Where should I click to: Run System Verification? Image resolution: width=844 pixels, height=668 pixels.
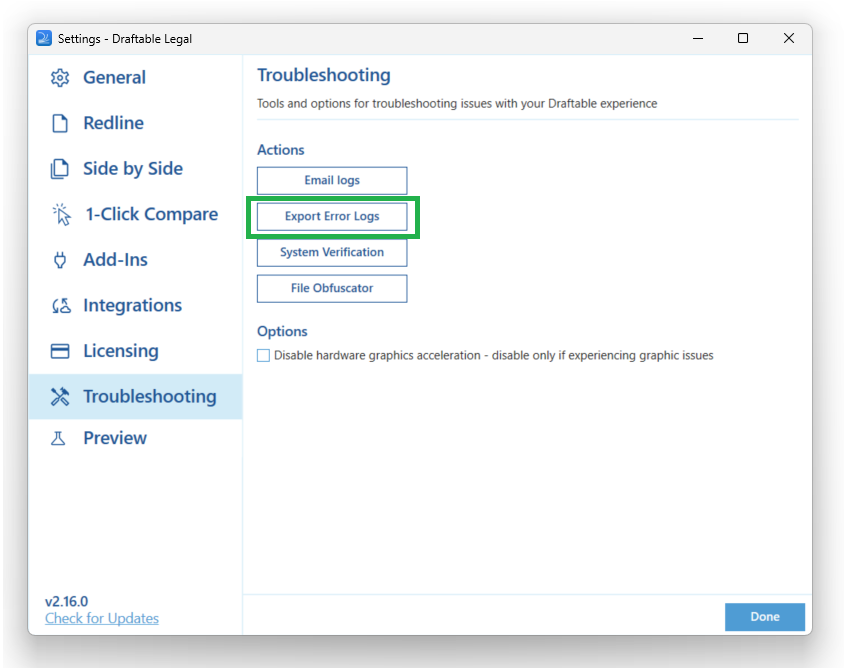332,252
